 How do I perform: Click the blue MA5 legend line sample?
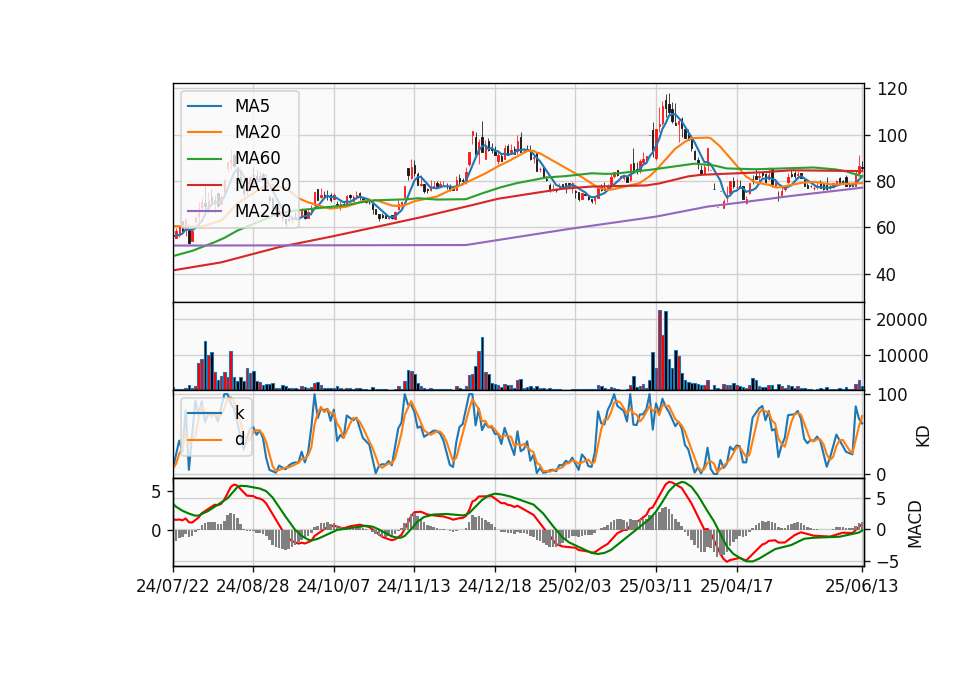click(204, 107)
